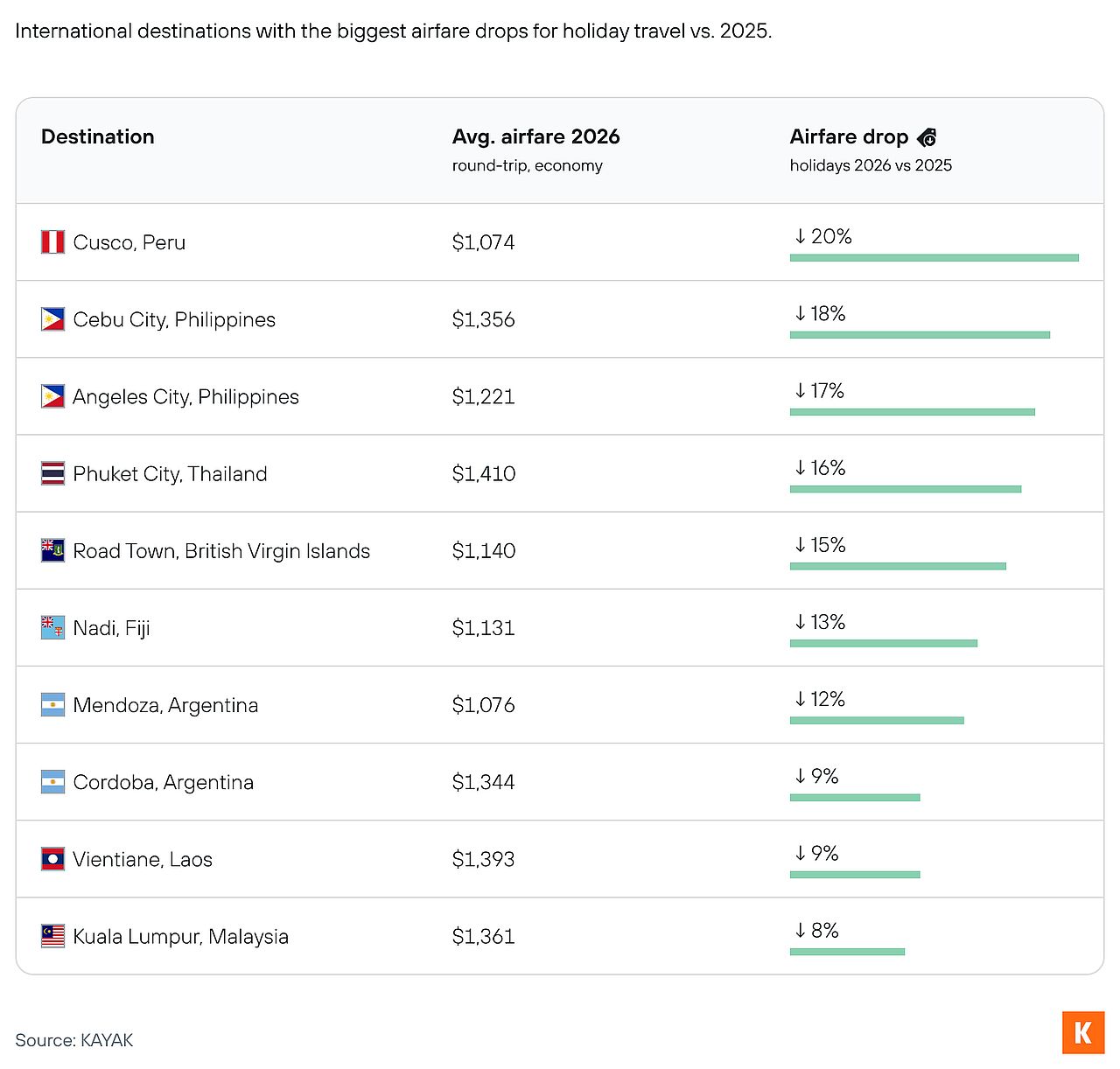Image resolution: width=1120 pixels, height=1069 pixels.
Task: Click the down arrow beside 18%
Action: coord(800,313)
